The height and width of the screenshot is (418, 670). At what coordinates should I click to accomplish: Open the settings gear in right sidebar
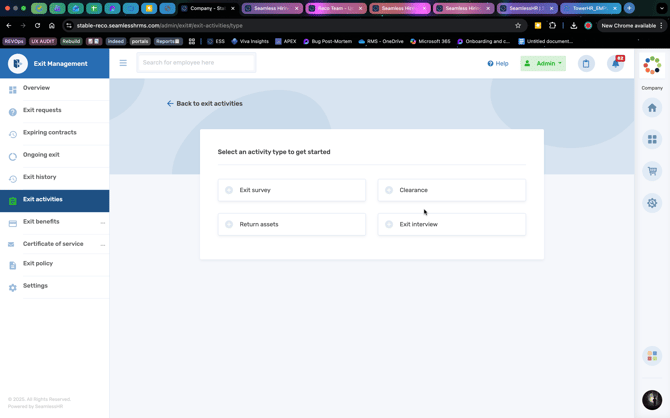coord(652,203)
